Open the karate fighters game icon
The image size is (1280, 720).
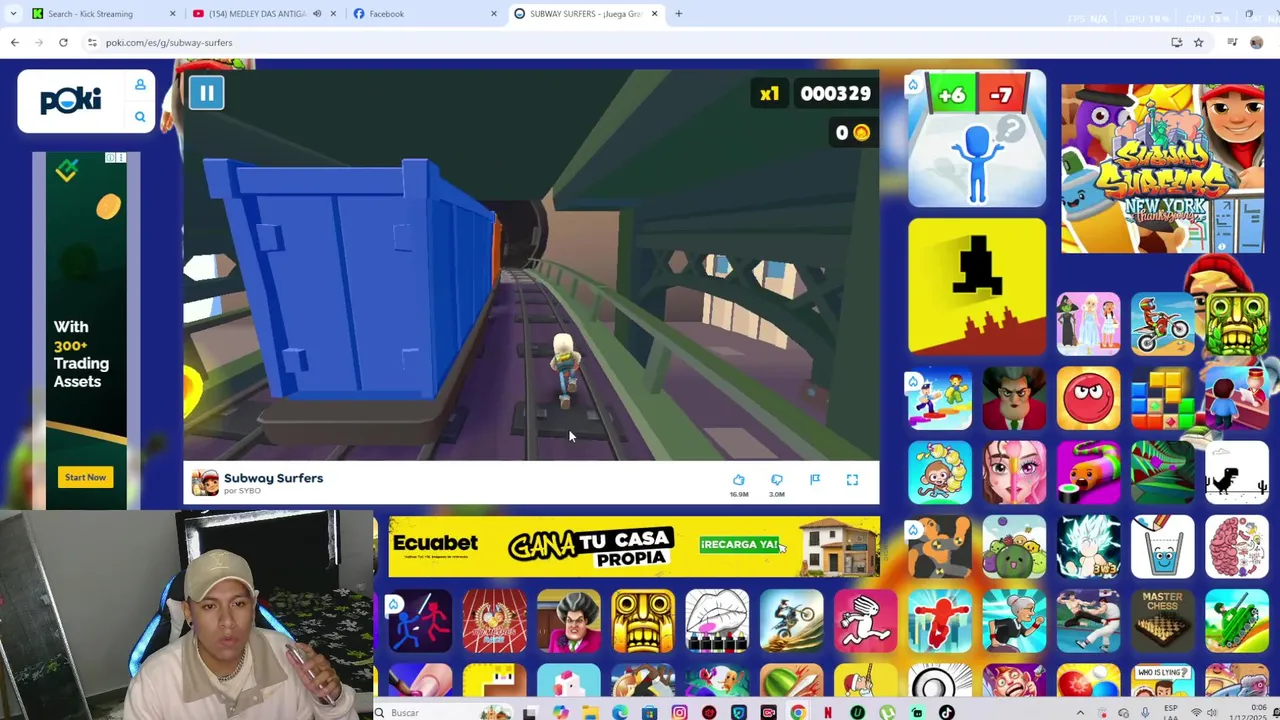click(1088, 621)
